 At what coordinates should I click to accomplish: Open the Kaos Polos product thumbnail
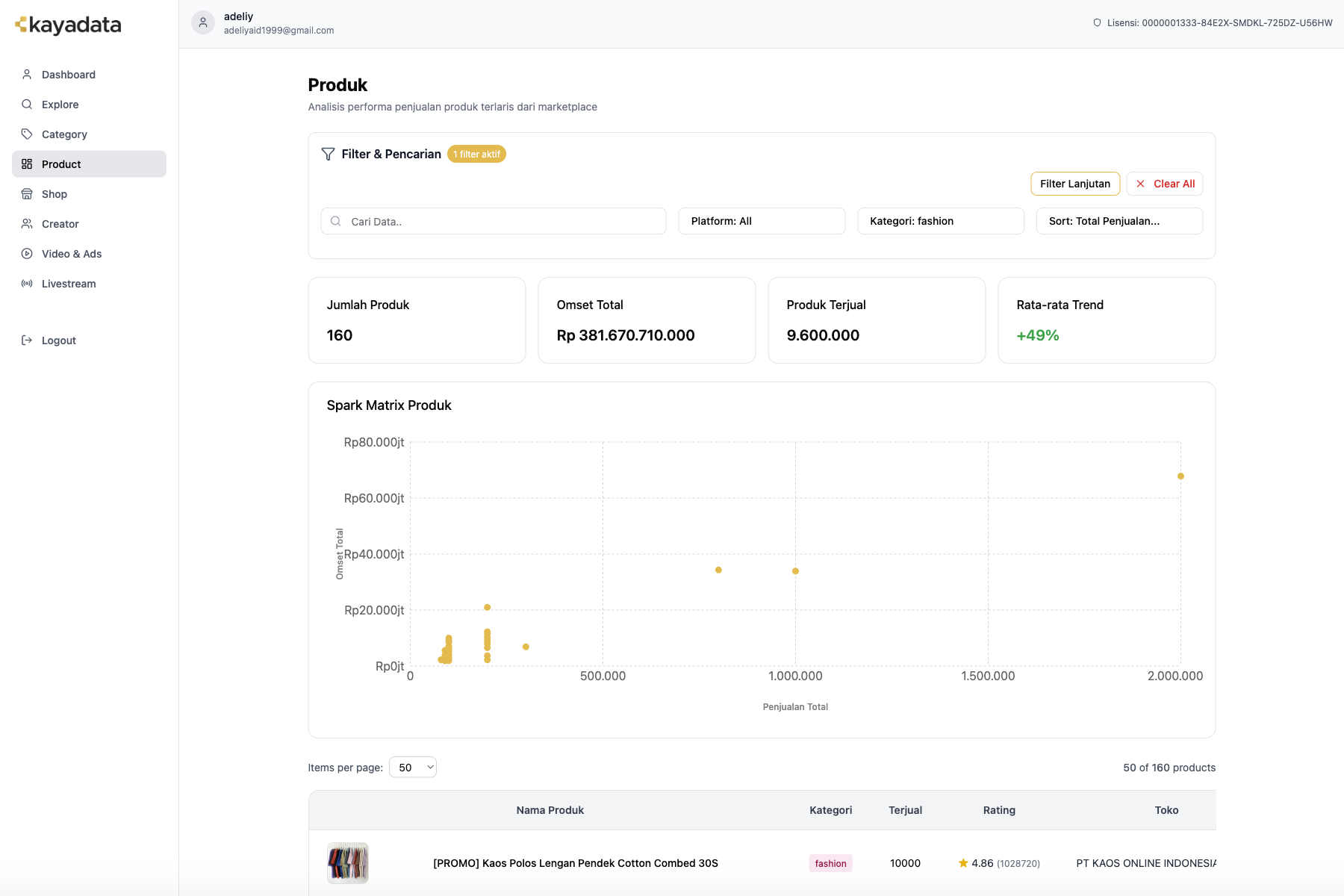pyautogui.click(x=348, y=863)
